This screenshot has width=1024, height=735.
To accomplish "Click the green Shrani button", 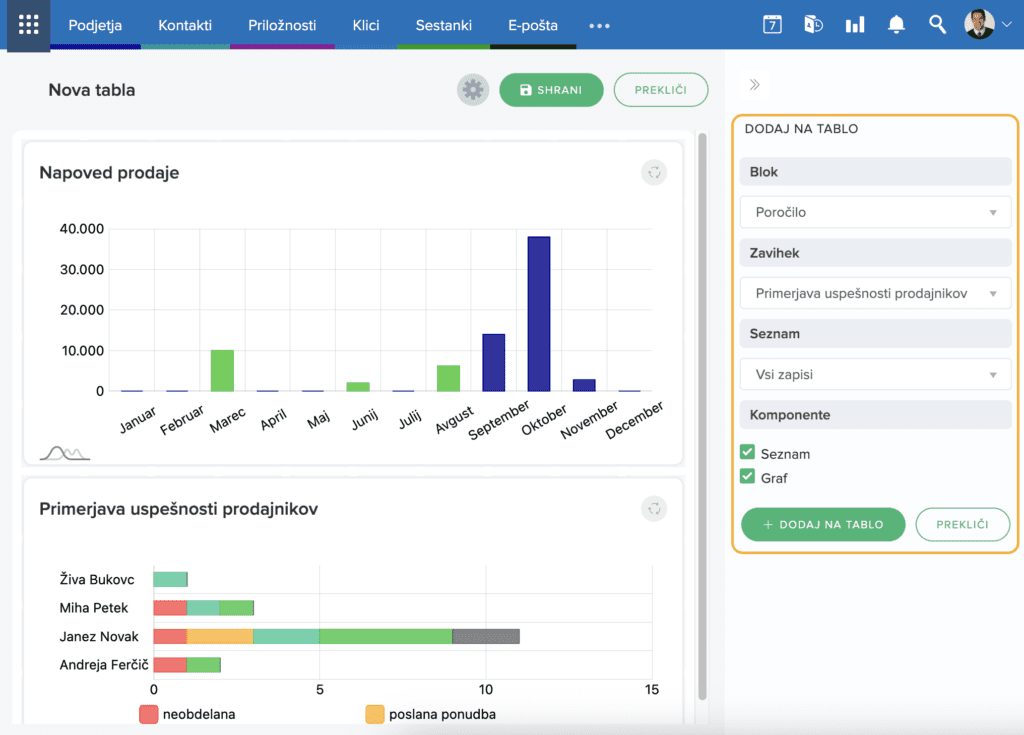I will [x=551, y=90].
